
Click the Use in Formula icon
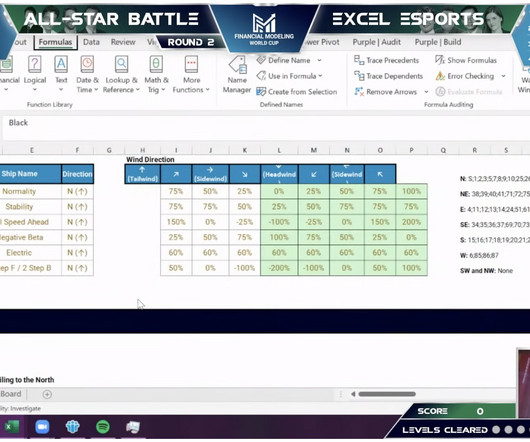point(261,76)
